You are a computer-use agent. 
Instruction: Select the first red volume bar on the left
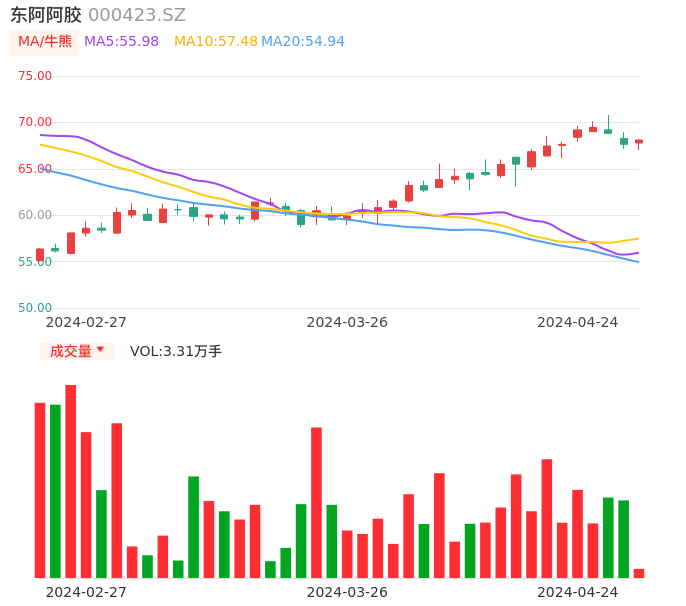(40, 490)
